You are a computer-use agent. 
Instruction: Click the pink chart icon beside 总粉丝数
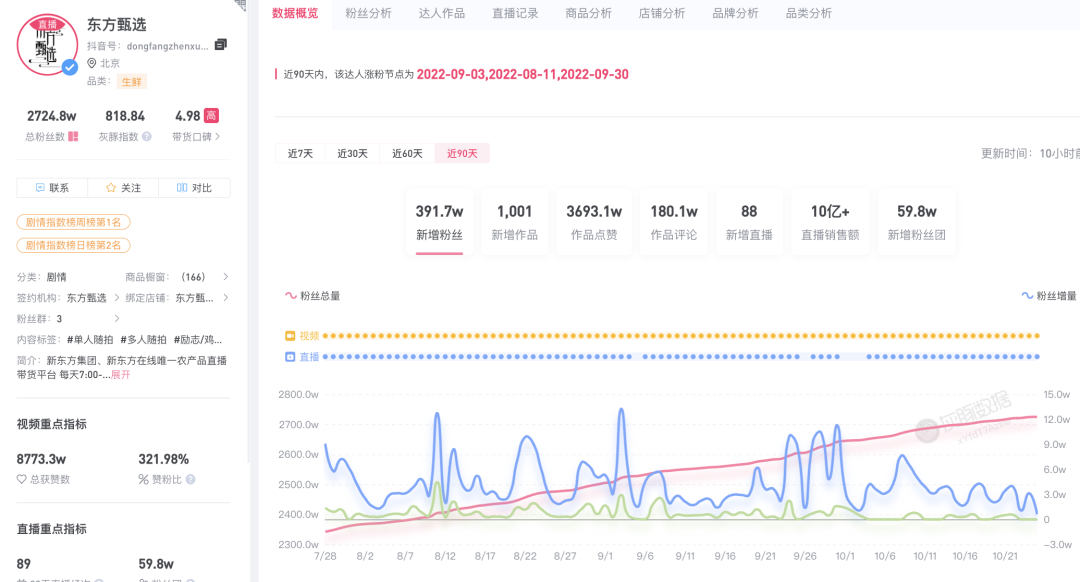(73, 137)
